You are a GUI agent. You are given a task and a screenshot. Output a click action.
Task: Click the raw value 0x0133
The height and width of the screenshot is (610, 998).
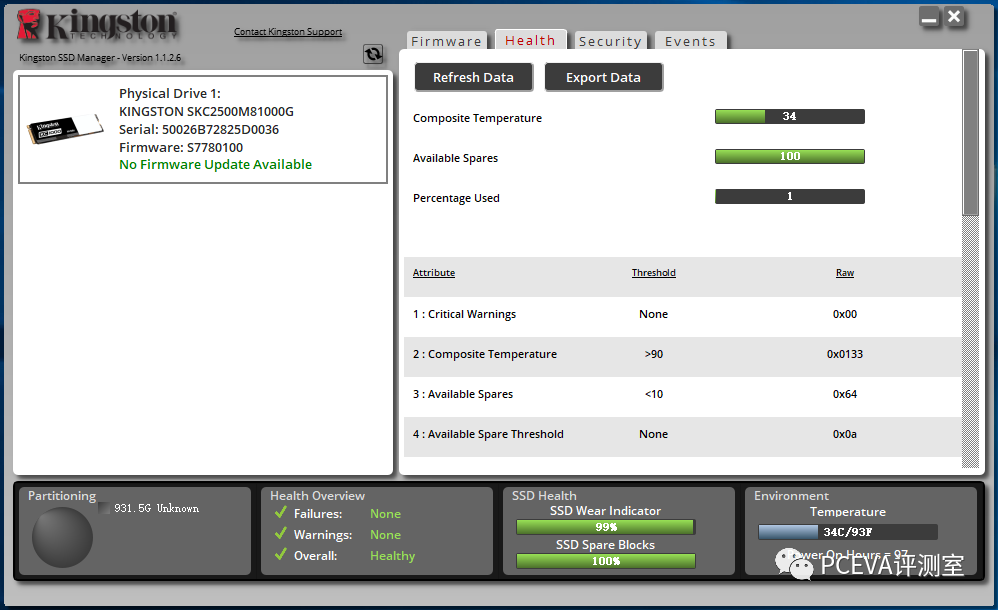(845, 354)
